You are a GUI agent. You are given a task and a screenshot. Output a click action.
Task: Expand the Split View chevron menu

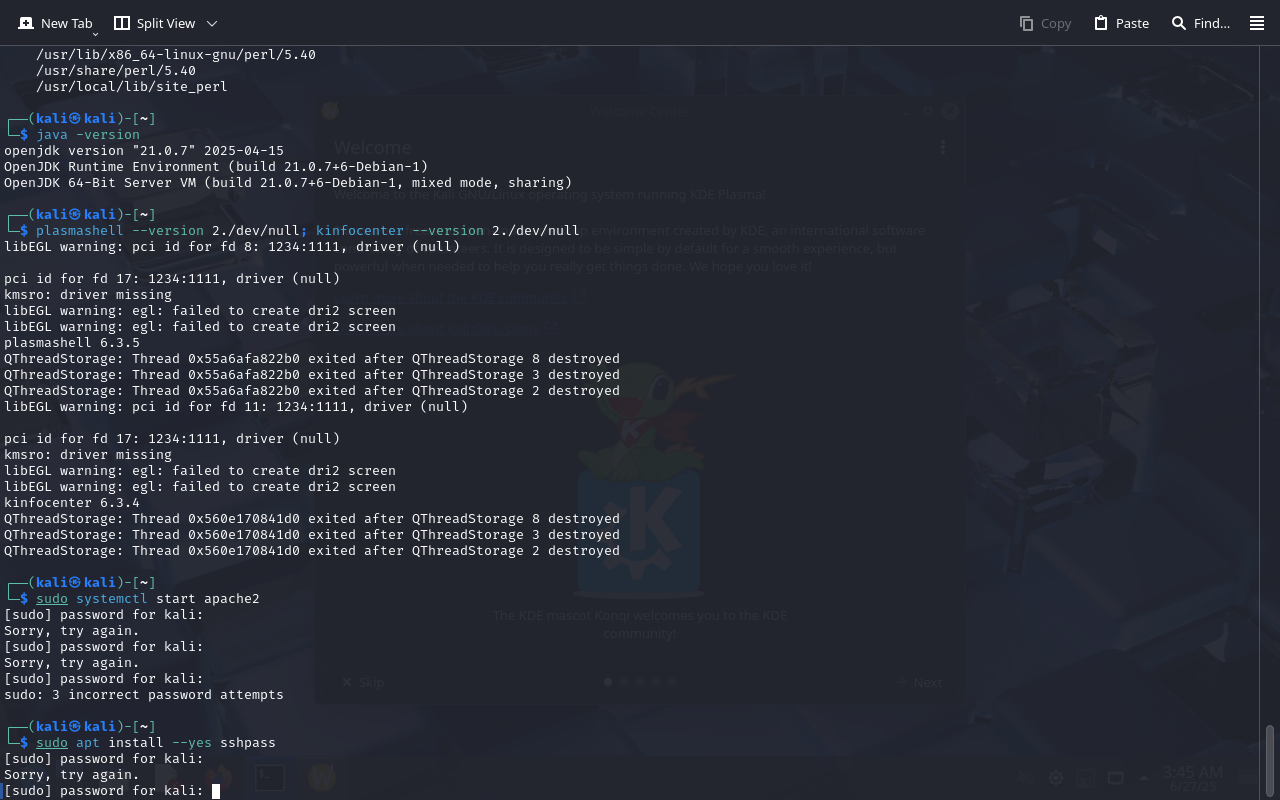pos(212,23)
